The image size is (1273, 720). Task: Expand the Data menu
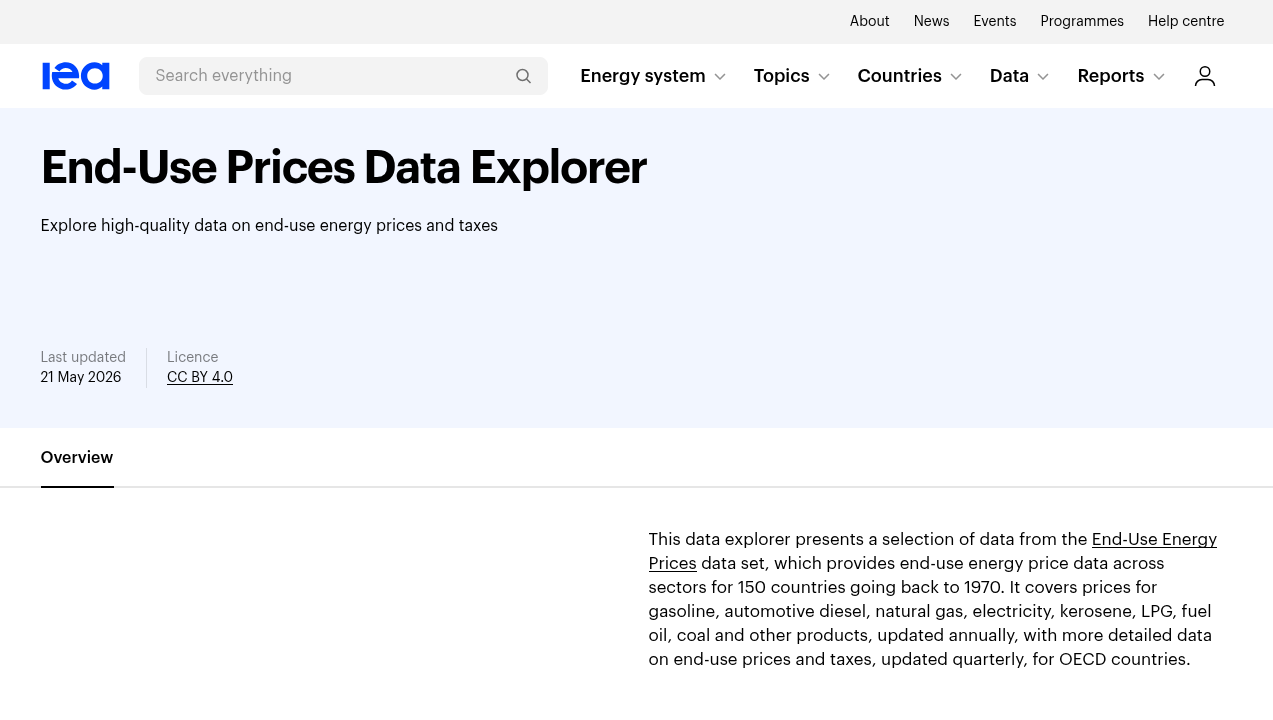[x=1020, y=76]
